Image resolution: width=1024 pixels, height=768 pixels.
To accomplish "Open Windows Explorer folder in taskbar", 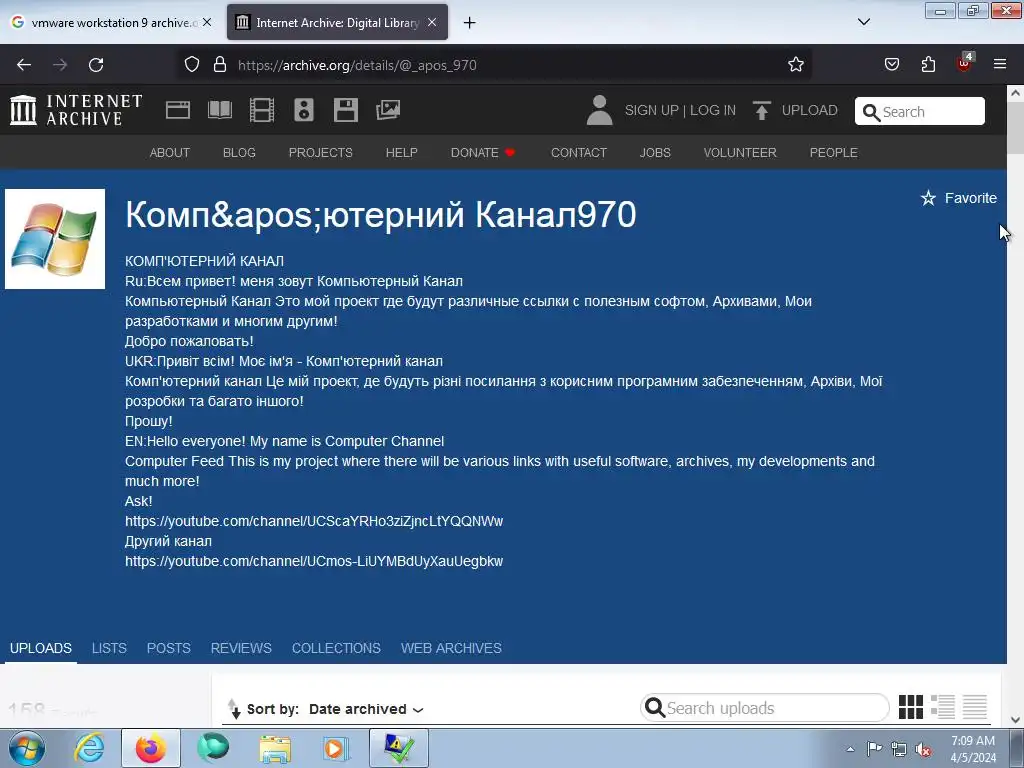I will click(275, 748).
